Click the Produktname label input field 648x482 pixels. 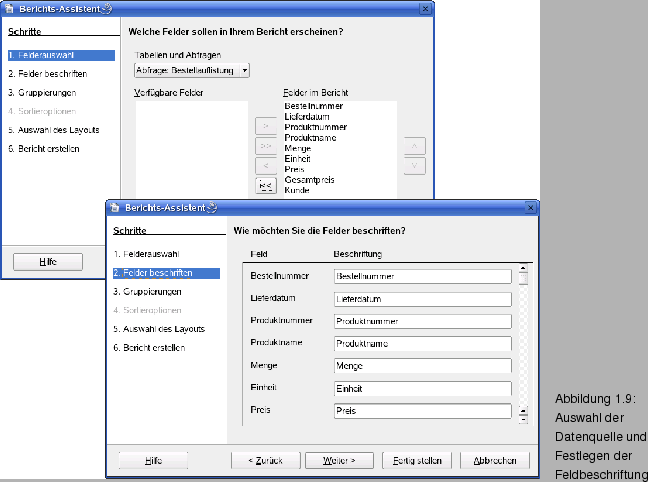click(423, 344)
